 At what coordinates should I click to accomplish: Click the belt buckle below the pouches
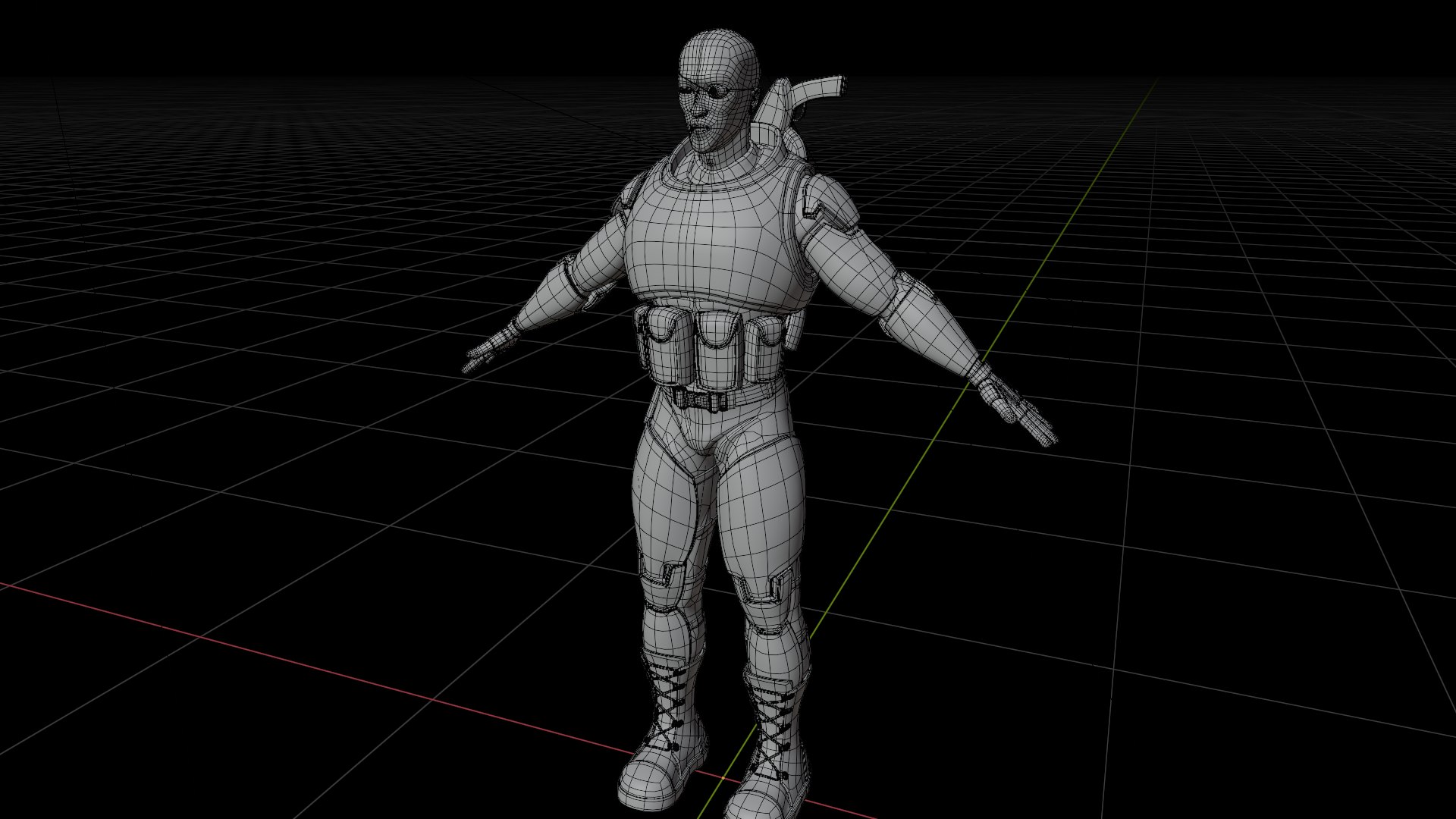click(701, 399)
